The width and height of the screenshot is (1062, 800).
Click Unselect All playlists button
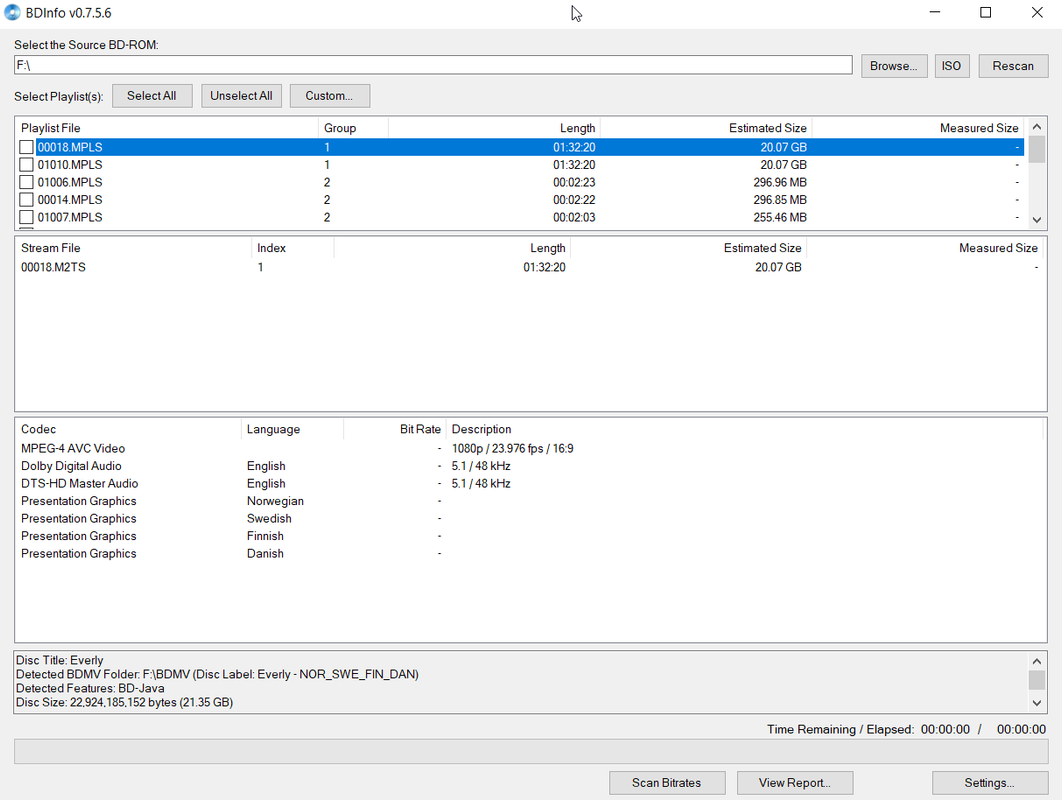click(241, 96)
